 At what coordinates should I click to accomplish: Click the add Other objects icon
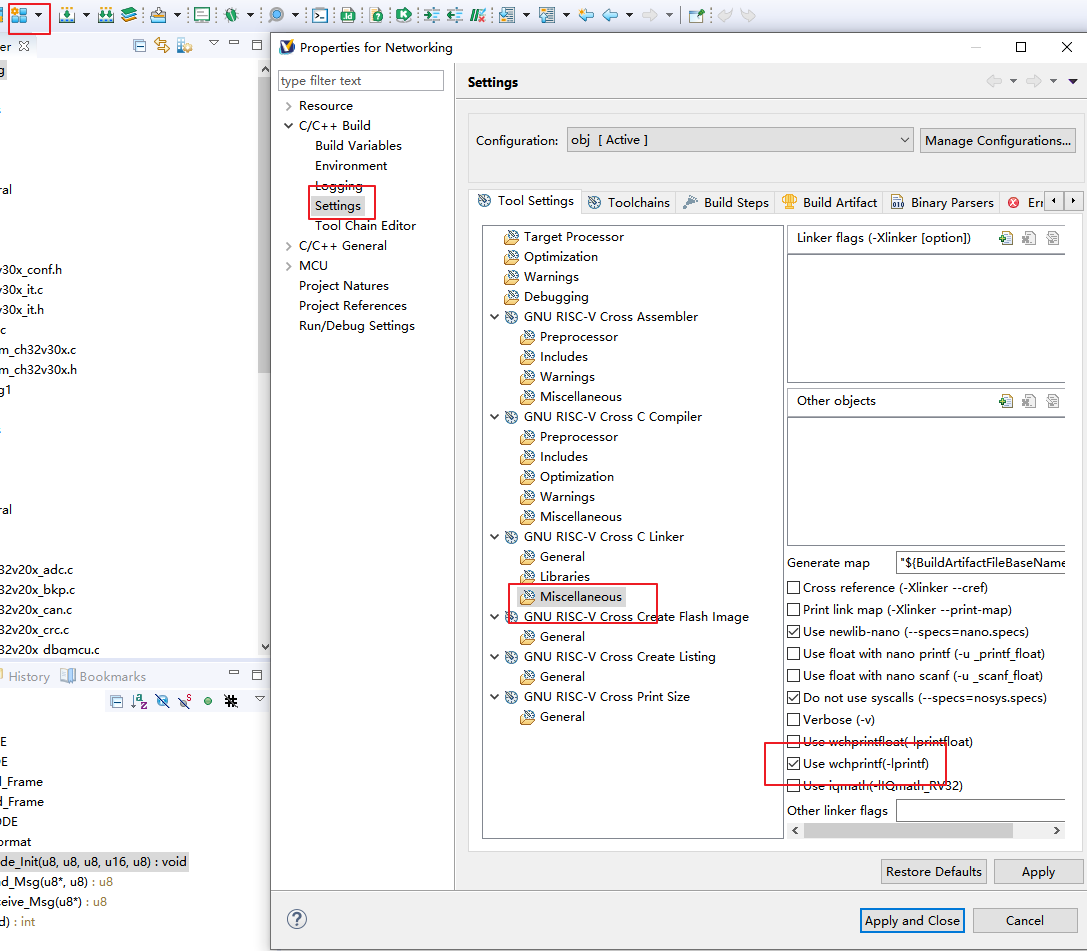(1006, 401)
